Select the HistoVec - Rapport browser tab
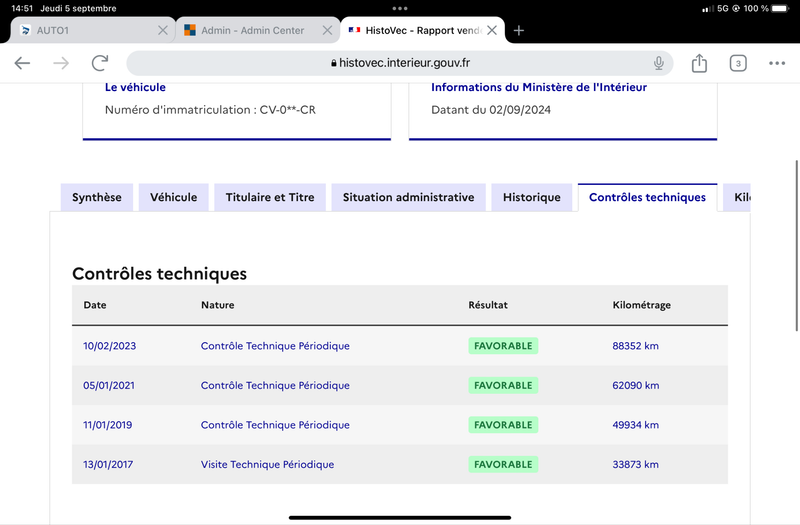800x525 pixels. pyautogui.click(x=422, y=31)
